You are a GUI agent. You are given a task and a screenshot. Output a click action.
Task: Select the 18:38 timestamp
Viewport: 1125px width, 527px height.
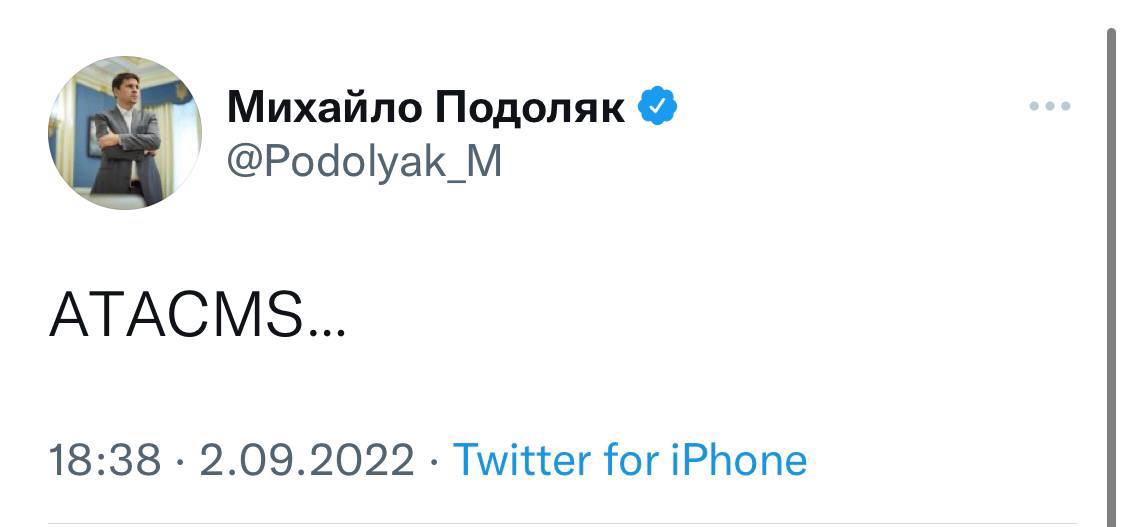tap(104, 460)
